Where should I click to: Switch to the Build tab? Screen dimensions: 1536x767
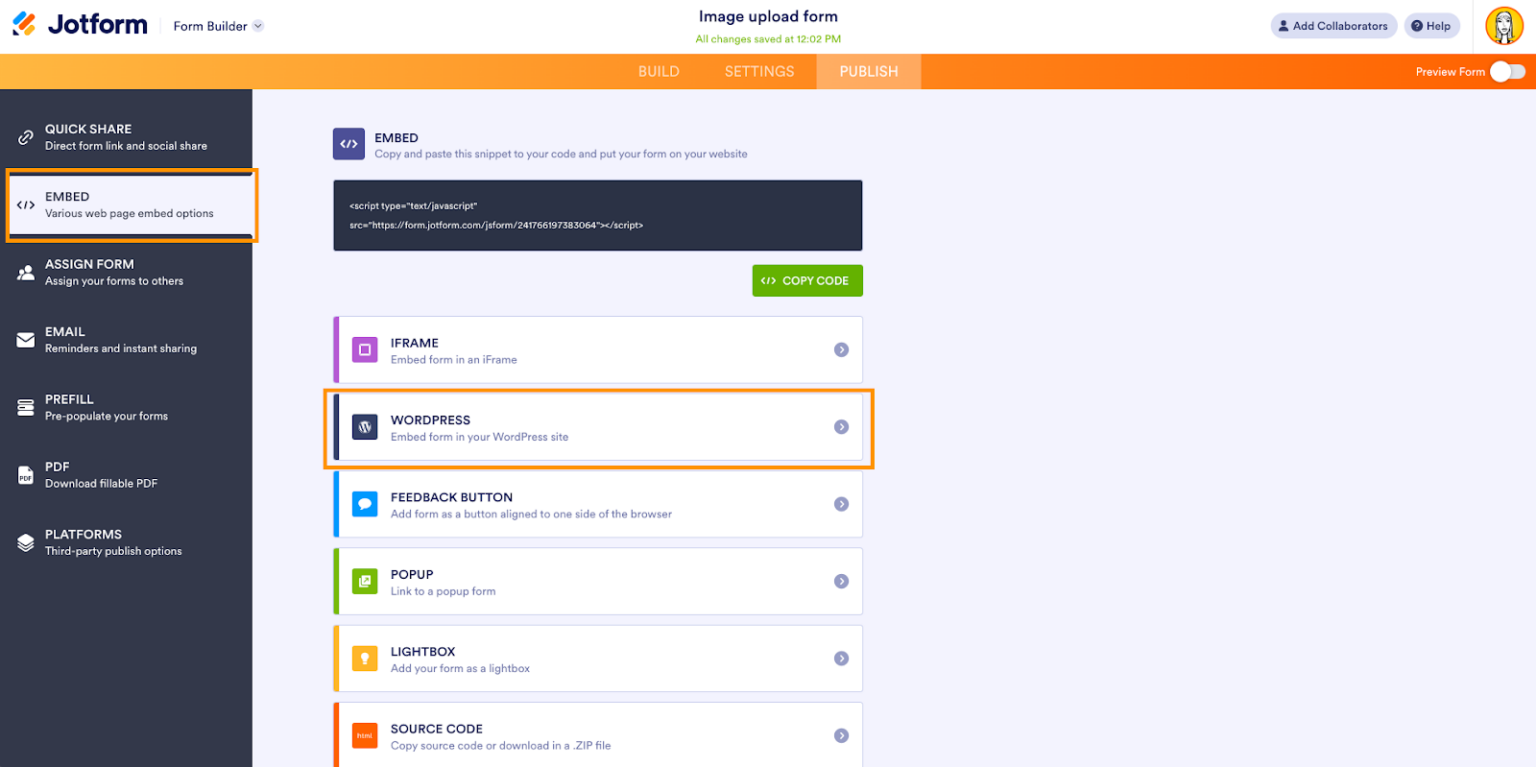658,71
